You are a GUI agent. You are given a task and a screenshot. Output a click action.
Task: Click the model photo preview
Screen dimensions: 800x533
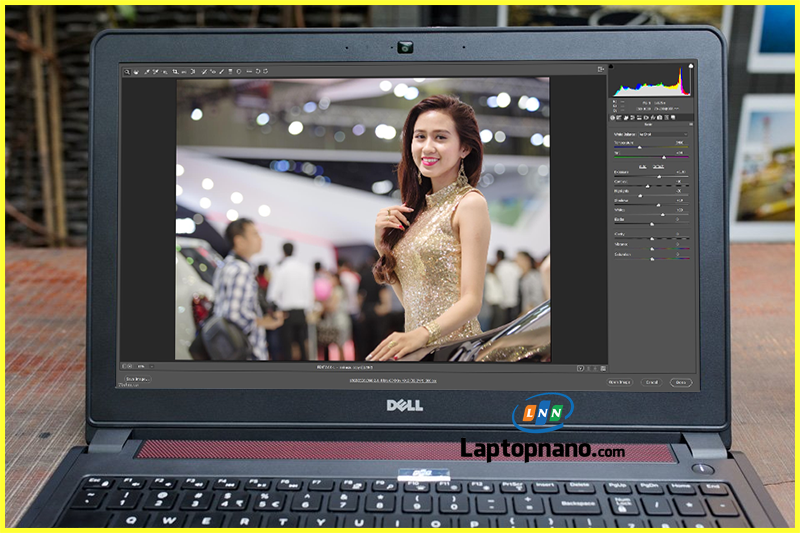pyautogui.click(x=363, y=219)
